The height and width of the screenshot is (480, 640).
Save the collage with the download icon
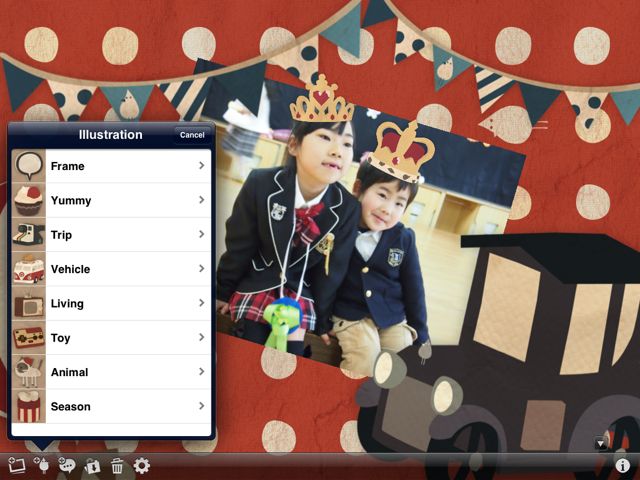point(92,466)
